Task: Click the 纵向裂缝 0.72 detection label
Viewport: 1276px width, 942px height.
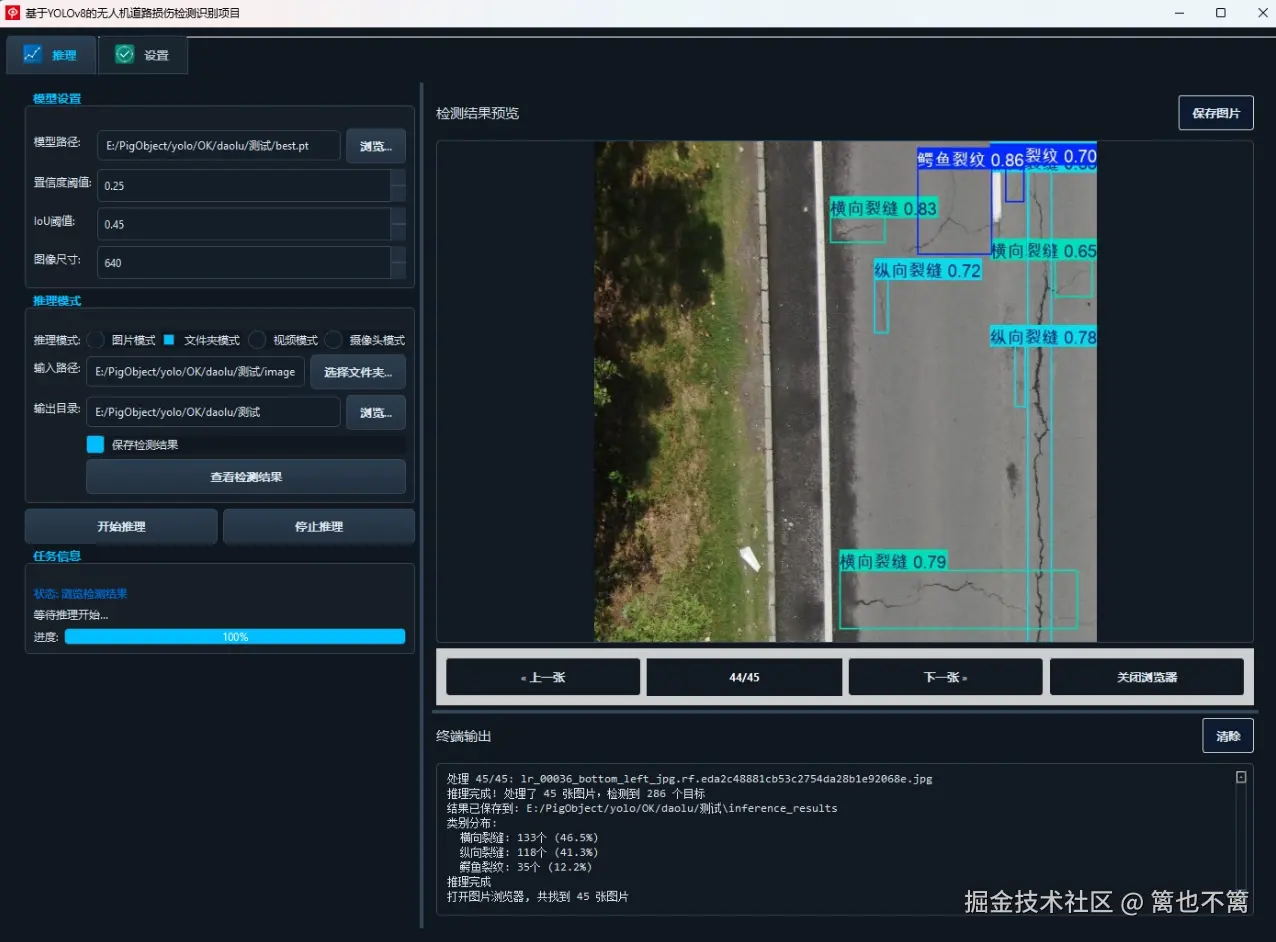Action: click(927, 270)
